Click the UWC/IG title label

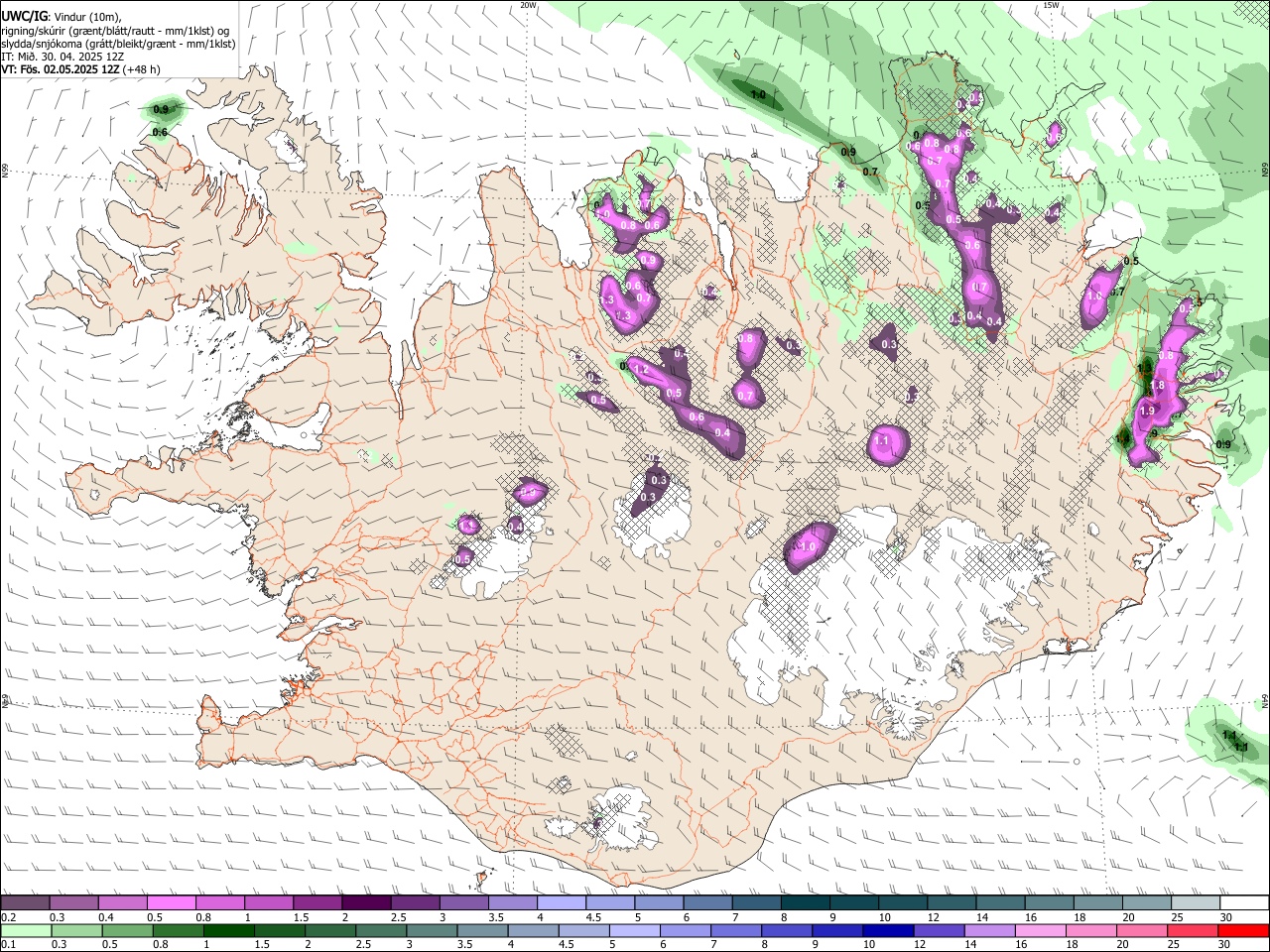click(x=23, y=17)
